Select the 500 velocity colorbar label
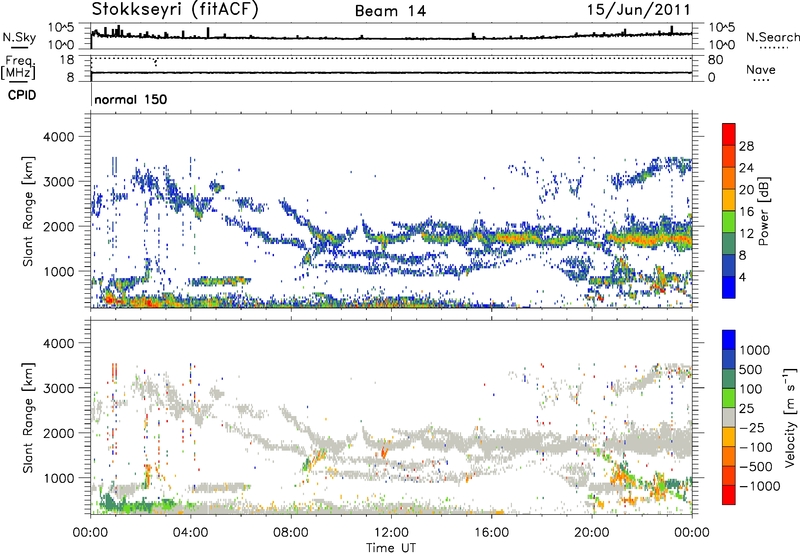Image resolution: width=800 pixels, height=554 pixels. click(751, 370)
